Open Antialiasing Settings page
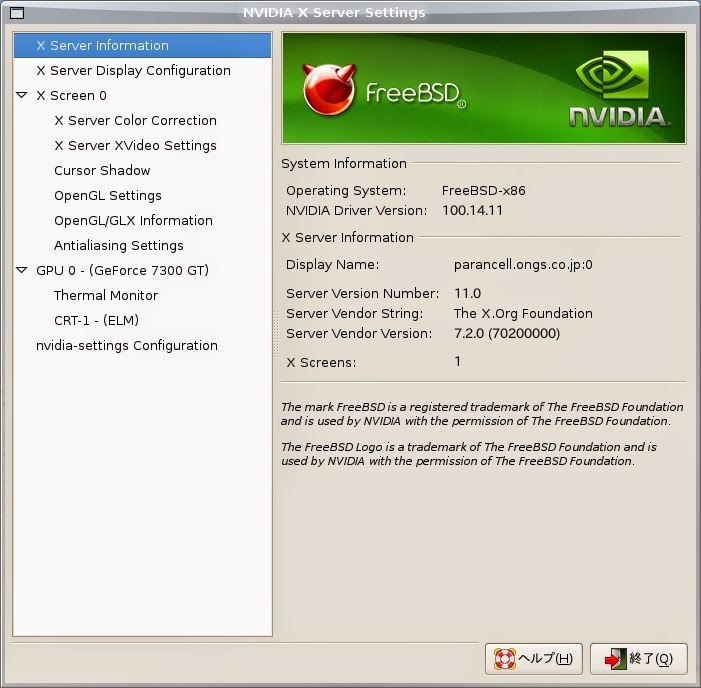701x688 pixels. pyautogui.click(x=118, y=245)
